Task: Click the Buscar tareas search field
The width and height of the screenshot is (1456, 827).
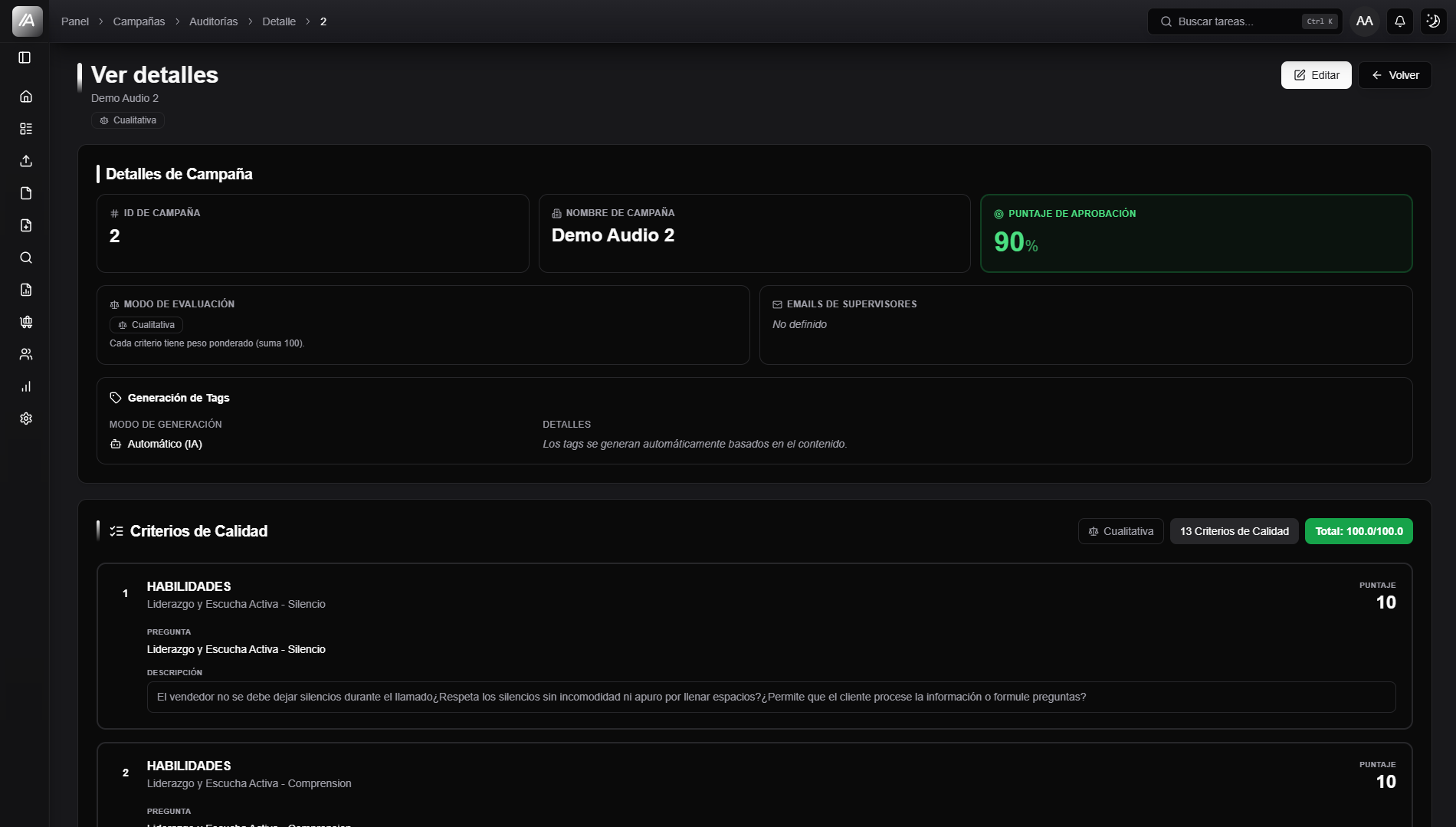Action: [x=1244, y=21]
